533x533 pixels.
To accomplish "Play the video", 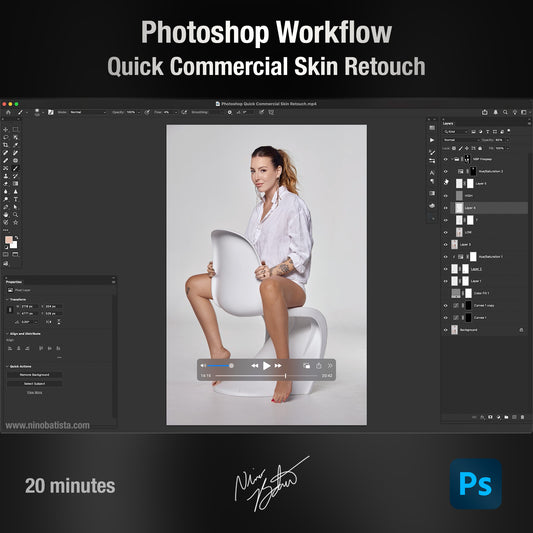I will click(266, 366).
